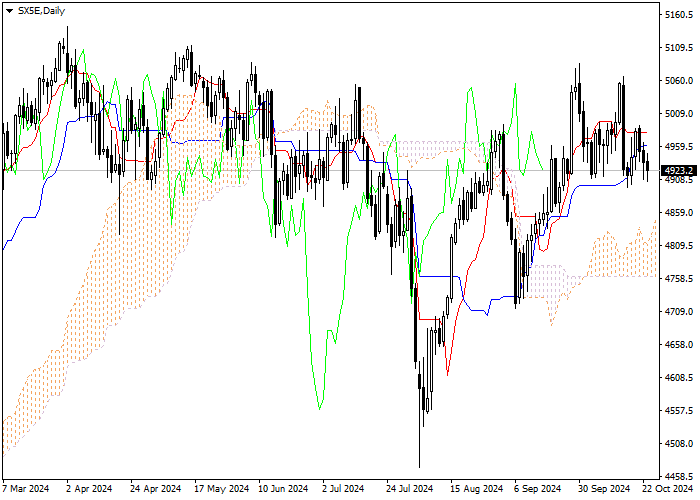Click the 4859.0 price axis label

click(679, 212)
